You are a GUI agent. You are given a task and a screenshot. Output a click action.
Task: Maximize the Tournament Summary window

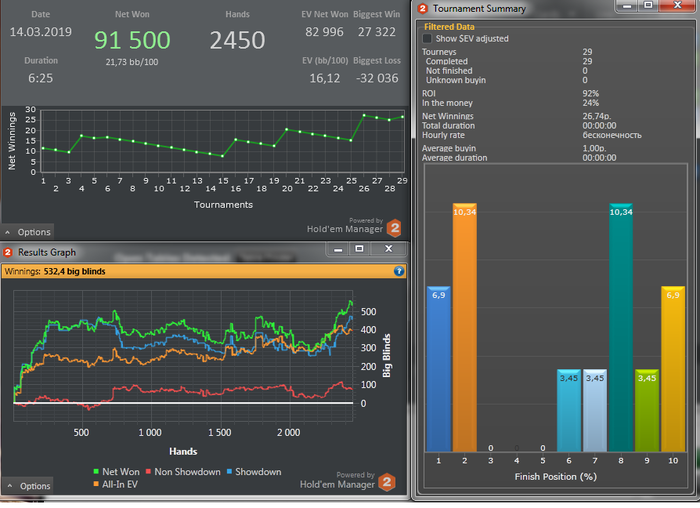tap(648, 5)
